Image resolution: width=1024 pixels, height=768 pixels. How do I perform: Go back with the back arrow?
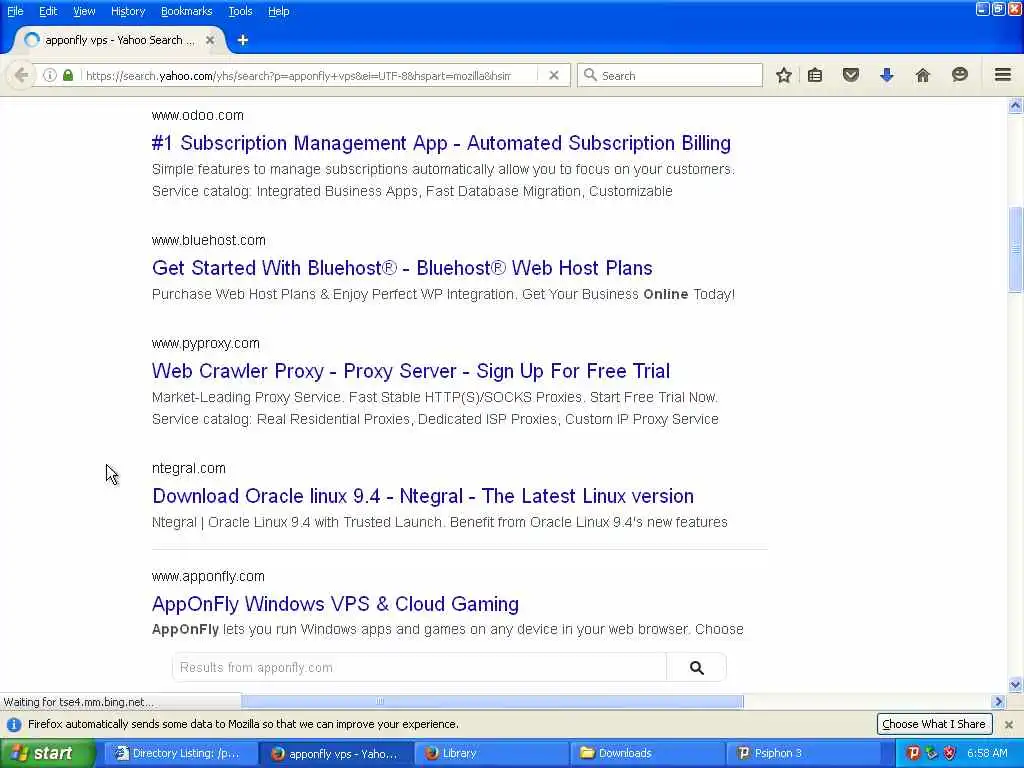pos(21,75)
